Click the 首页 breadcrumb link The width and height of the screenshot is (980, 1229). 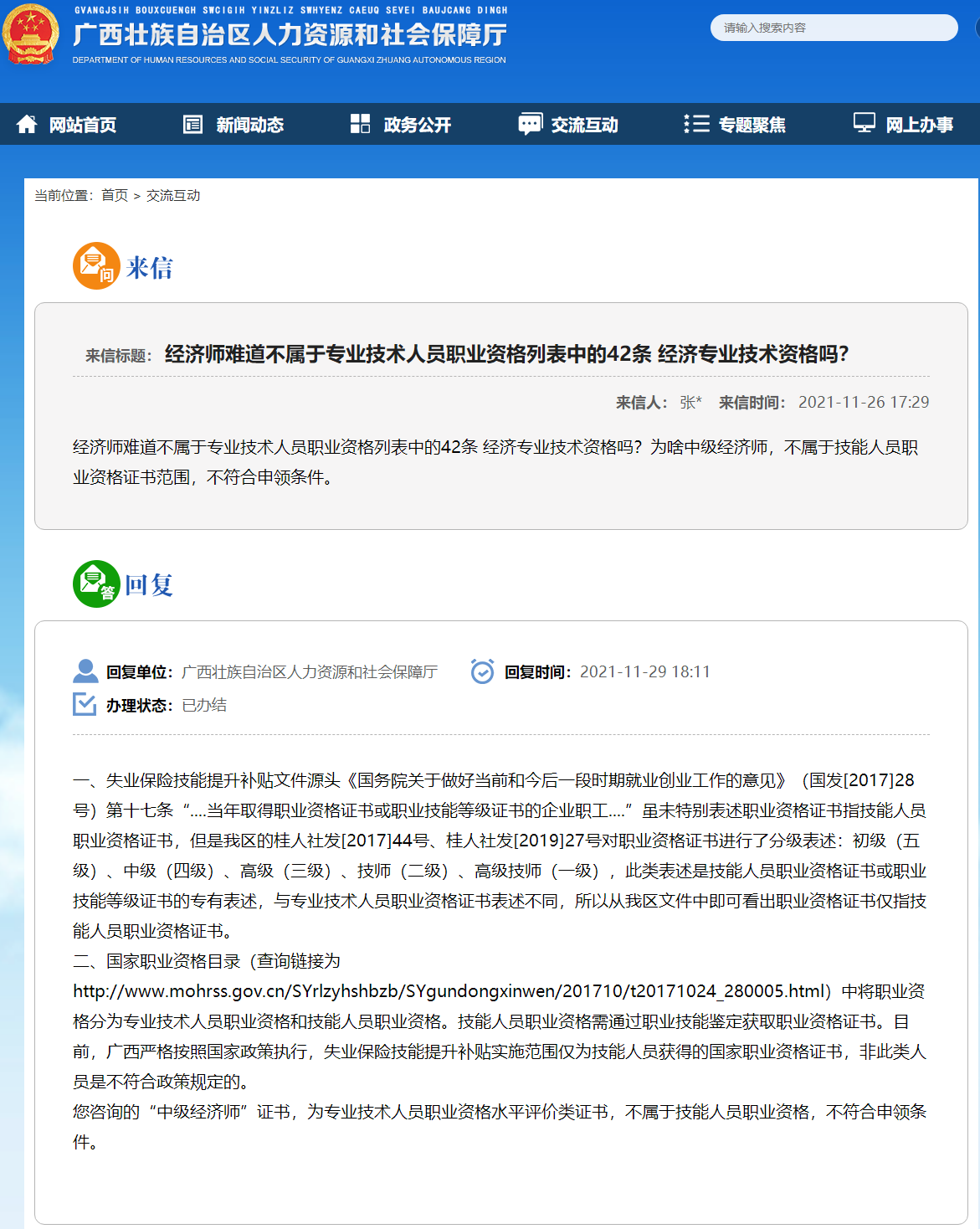pyautogui.click(x=115, y=195)
